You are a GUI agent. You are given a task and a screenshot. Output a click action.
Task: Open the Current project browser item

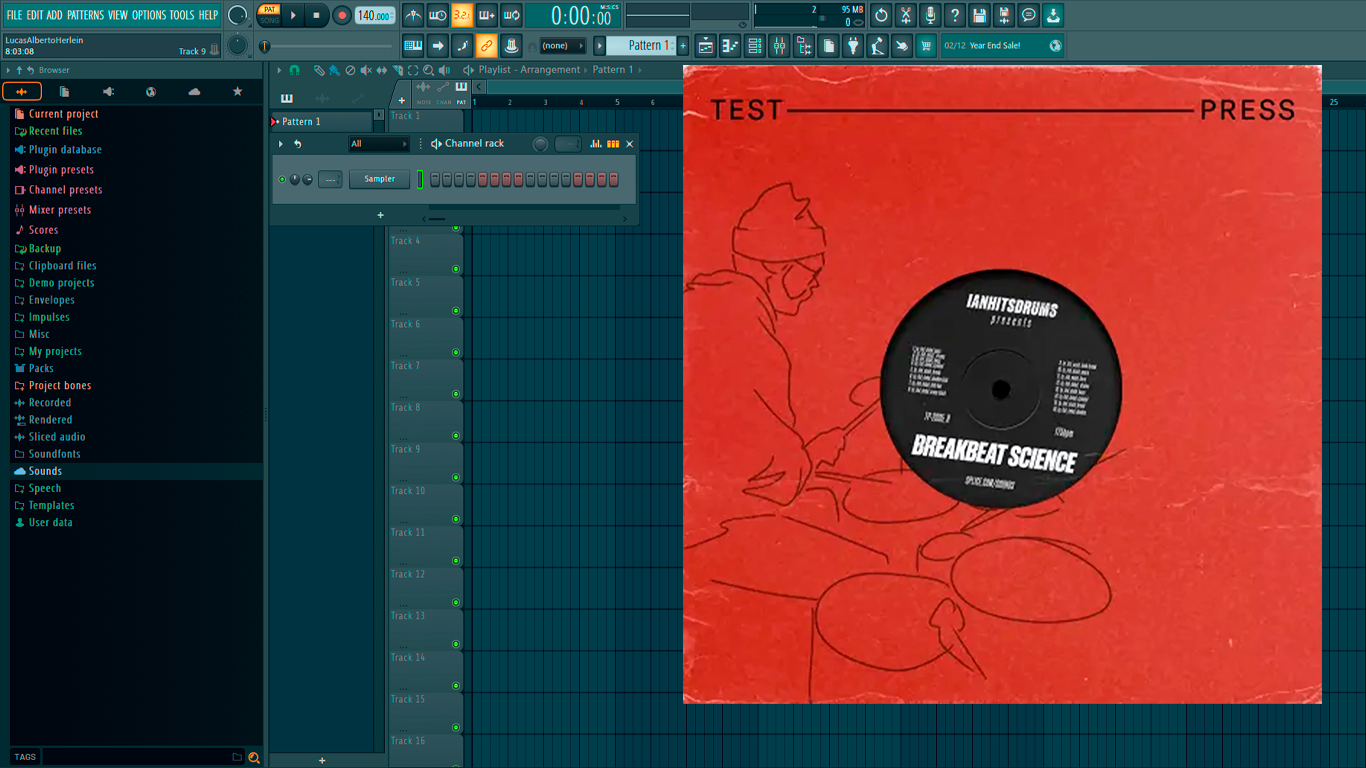pos(63,114)
